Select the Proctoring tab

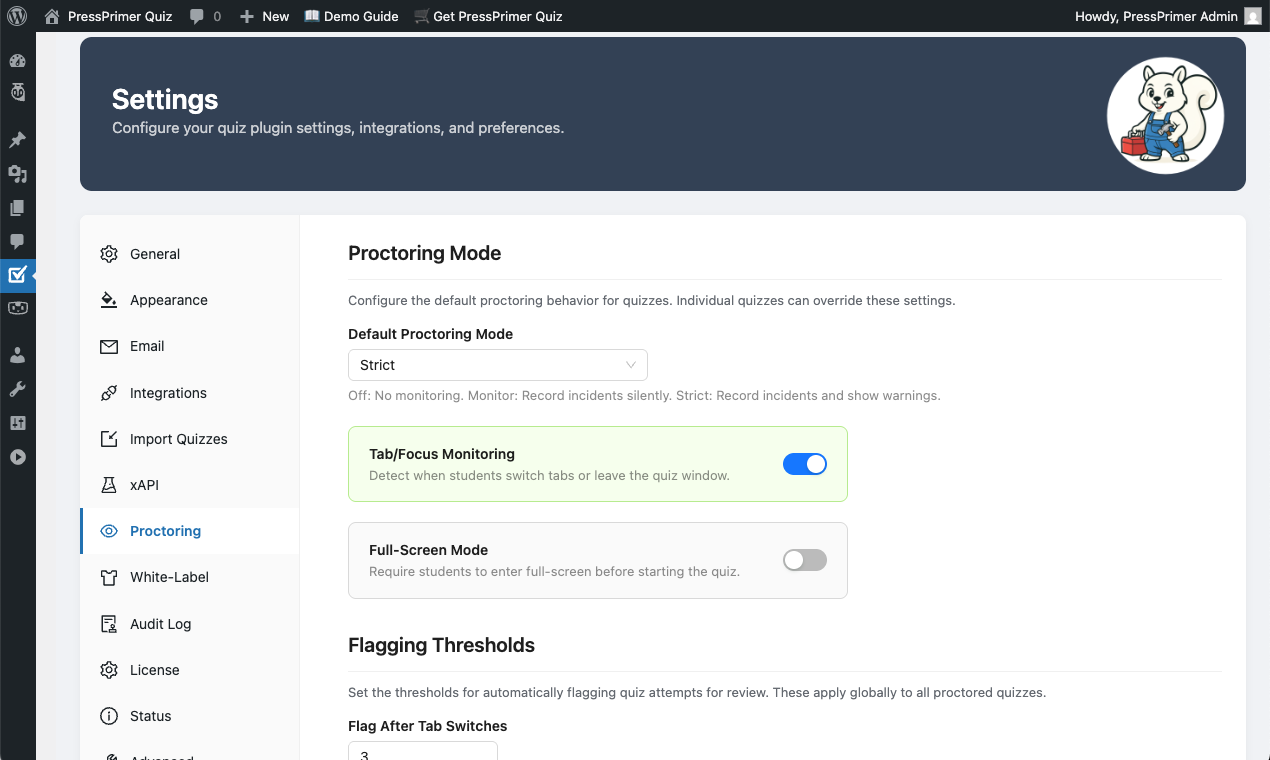pos(190,531)
